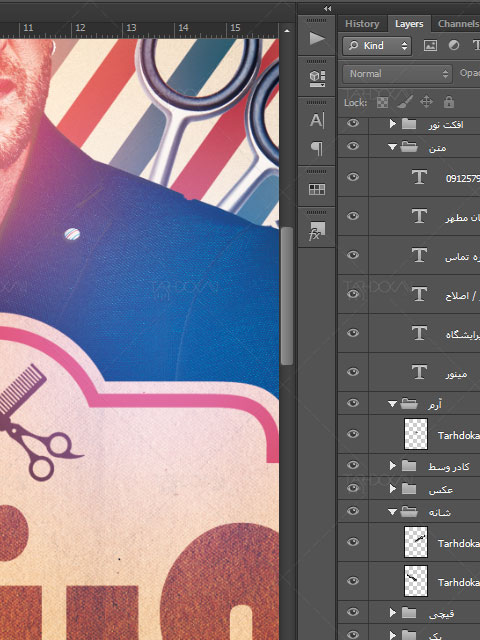Hide the عکس group

[353, 488]
